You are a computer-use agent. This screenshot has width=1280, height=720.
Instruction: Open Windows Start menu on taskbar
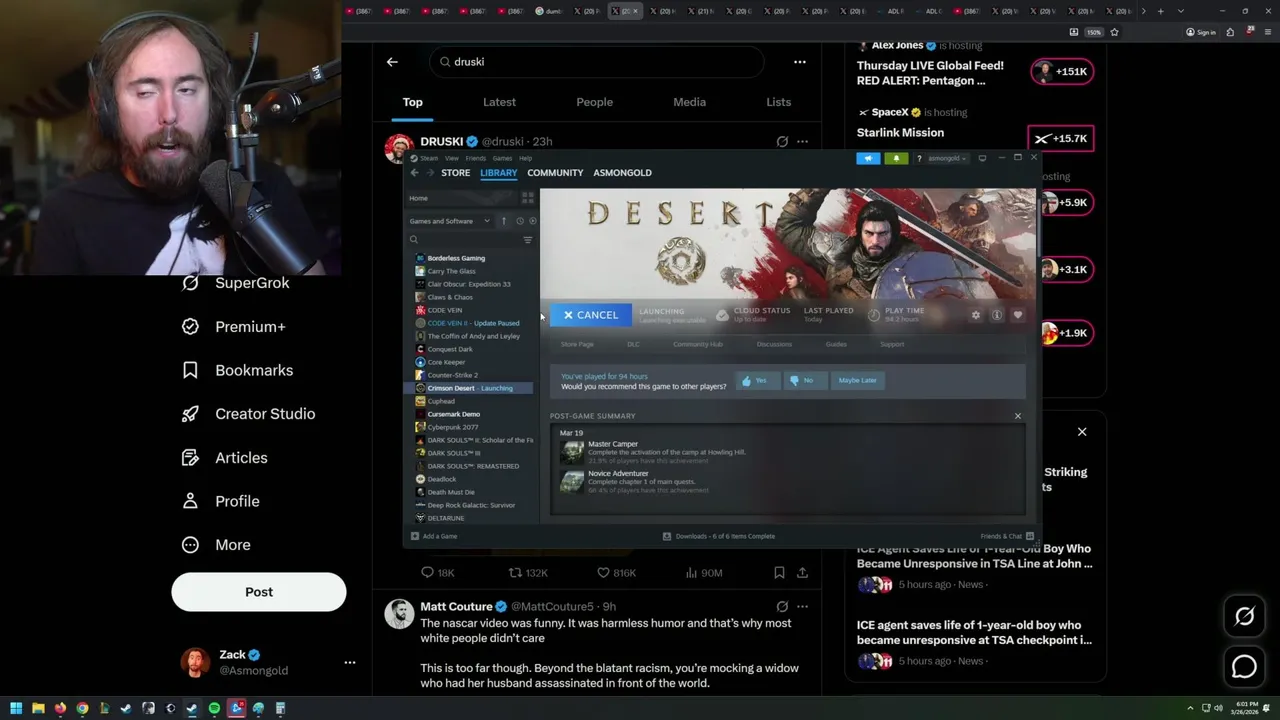tap(16, 709)
